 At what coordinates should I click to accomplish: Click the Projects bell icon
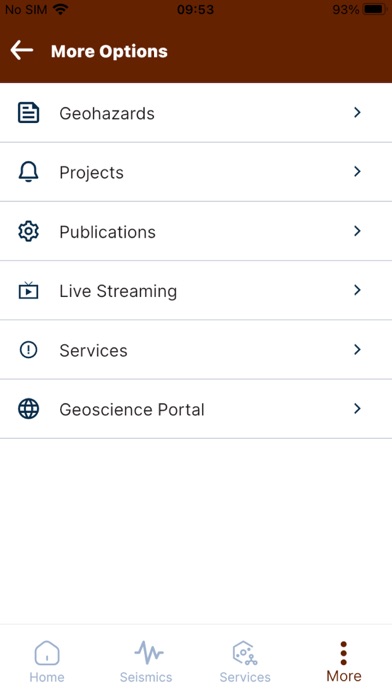pos(28,172)
